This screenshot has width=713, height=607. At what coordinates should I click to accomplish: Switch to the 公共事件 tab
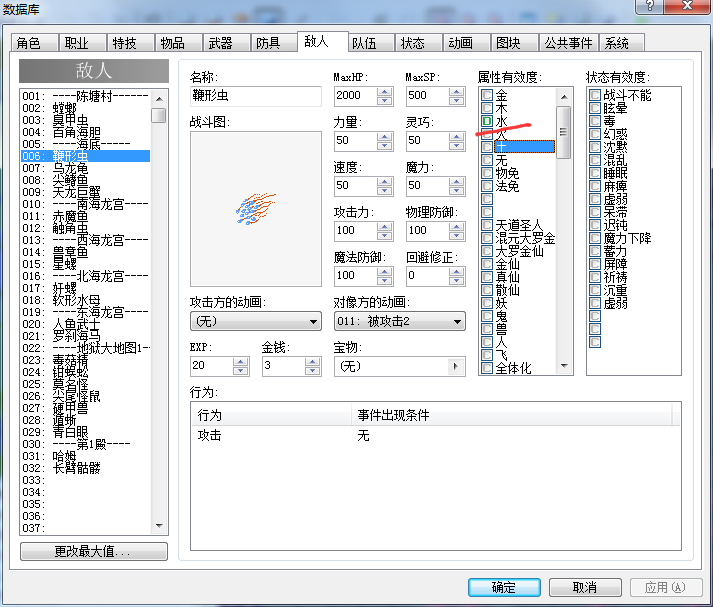(x=568, y=43)
